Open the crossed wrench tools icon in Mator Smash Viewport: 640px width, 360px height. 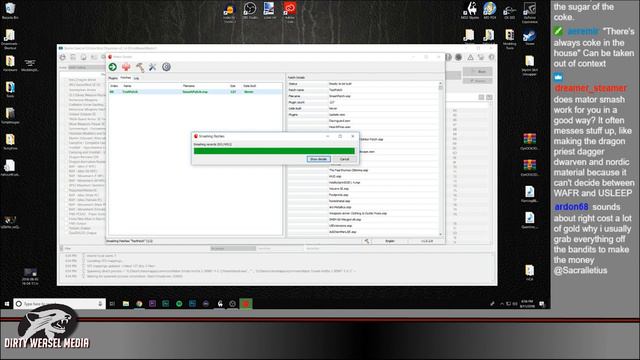[x=153, y=67]
